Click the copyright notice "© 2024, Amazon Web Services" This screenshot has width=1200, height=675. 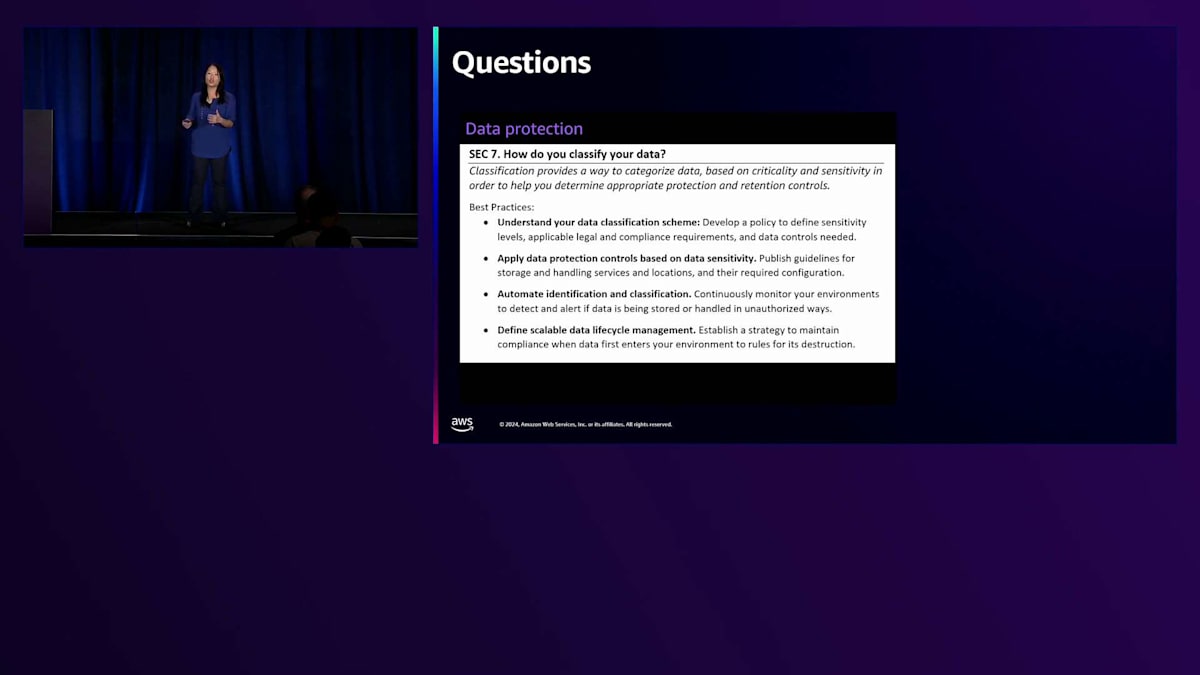pyautogui.click(x=586, y=424)
